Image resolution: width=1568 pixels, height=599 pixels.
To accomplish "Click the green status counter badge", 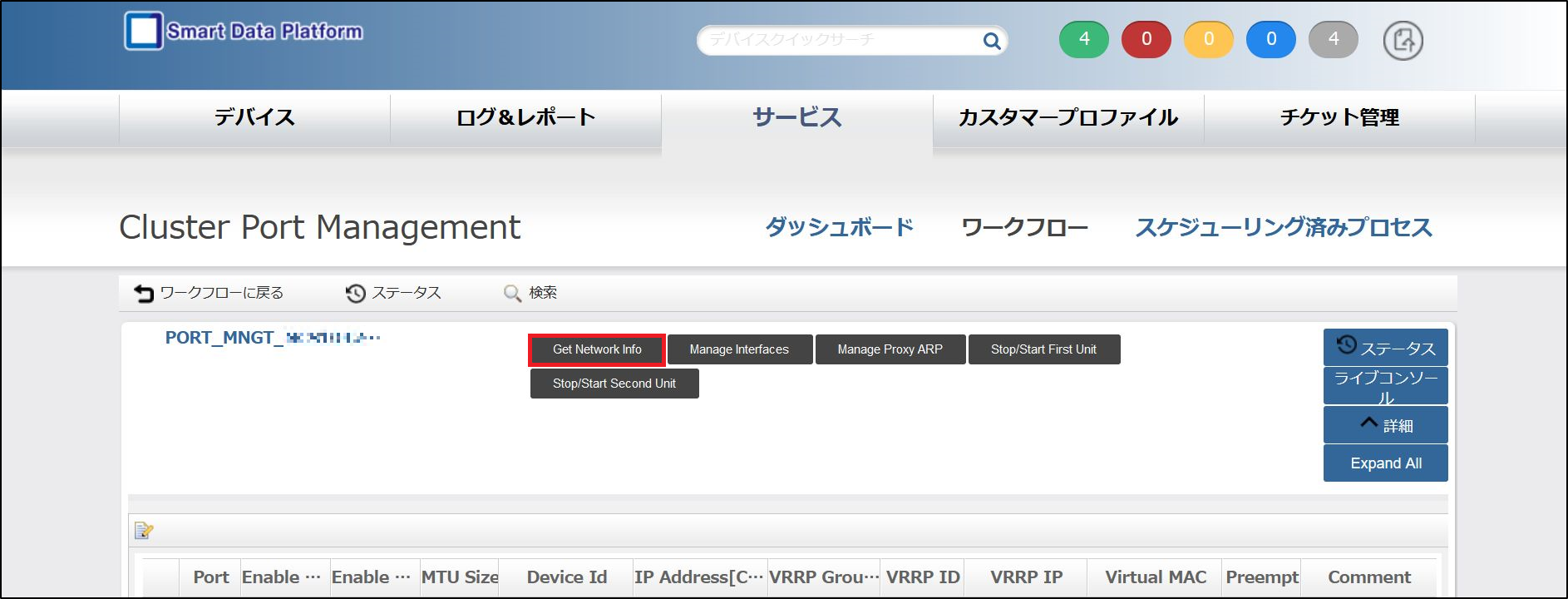I will click(x=1083, y=39).
